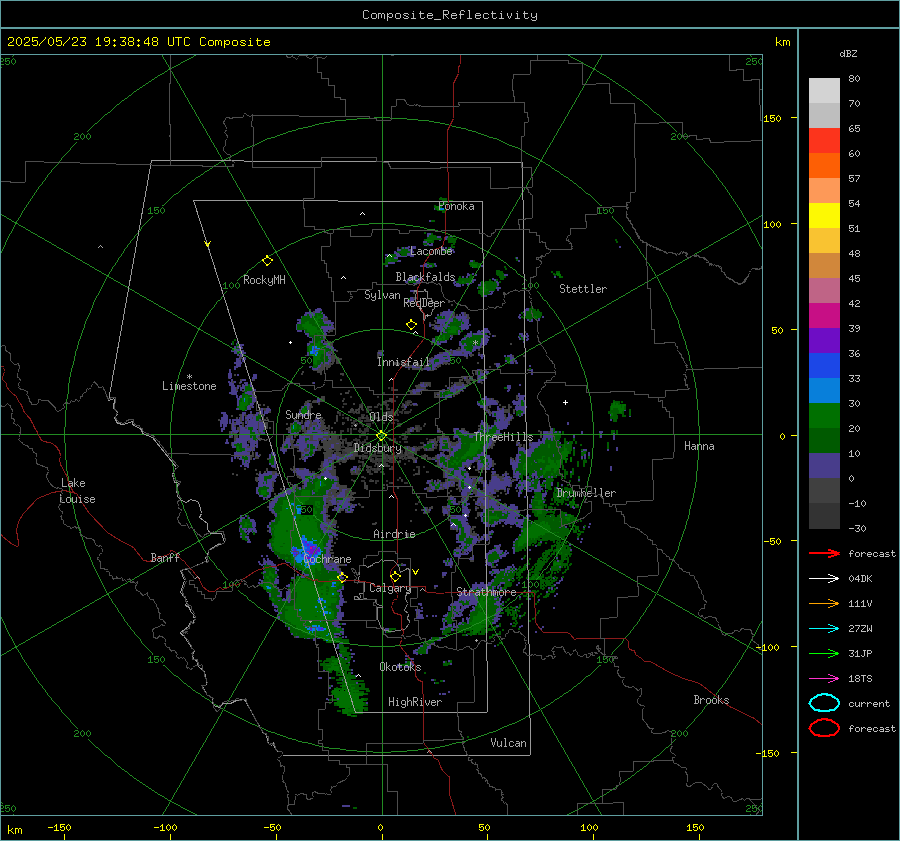Click the yellow diamond marker below RedDeer

(411, 325)
